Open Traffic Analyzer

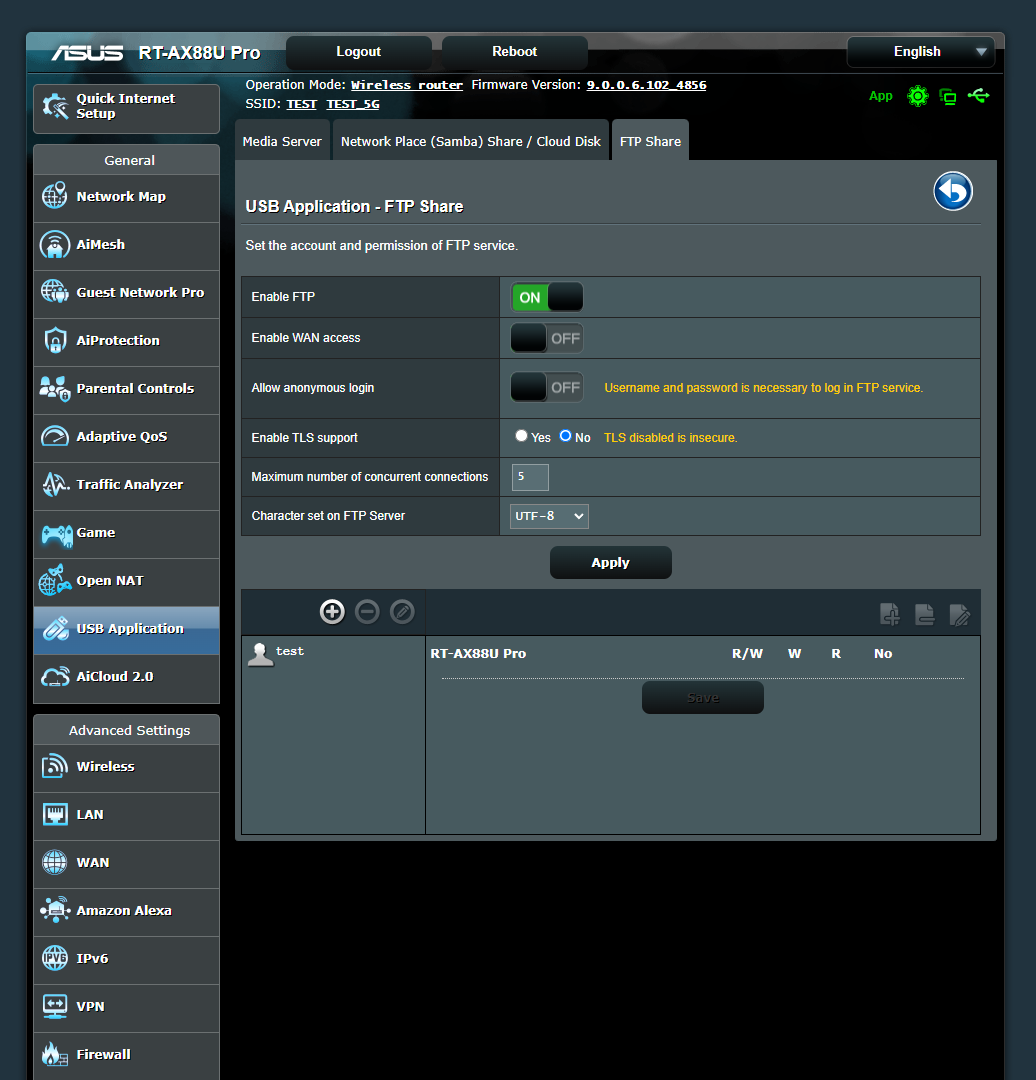point(126,486)
